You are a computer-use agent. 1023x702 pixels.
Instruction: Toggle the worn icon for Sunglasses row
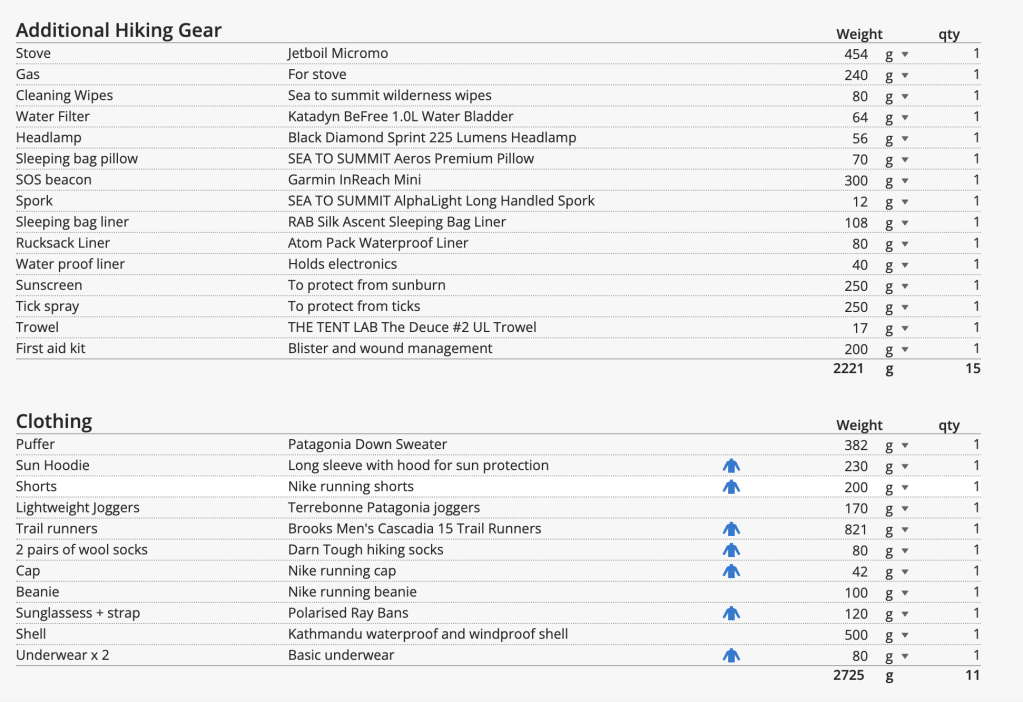731,613
